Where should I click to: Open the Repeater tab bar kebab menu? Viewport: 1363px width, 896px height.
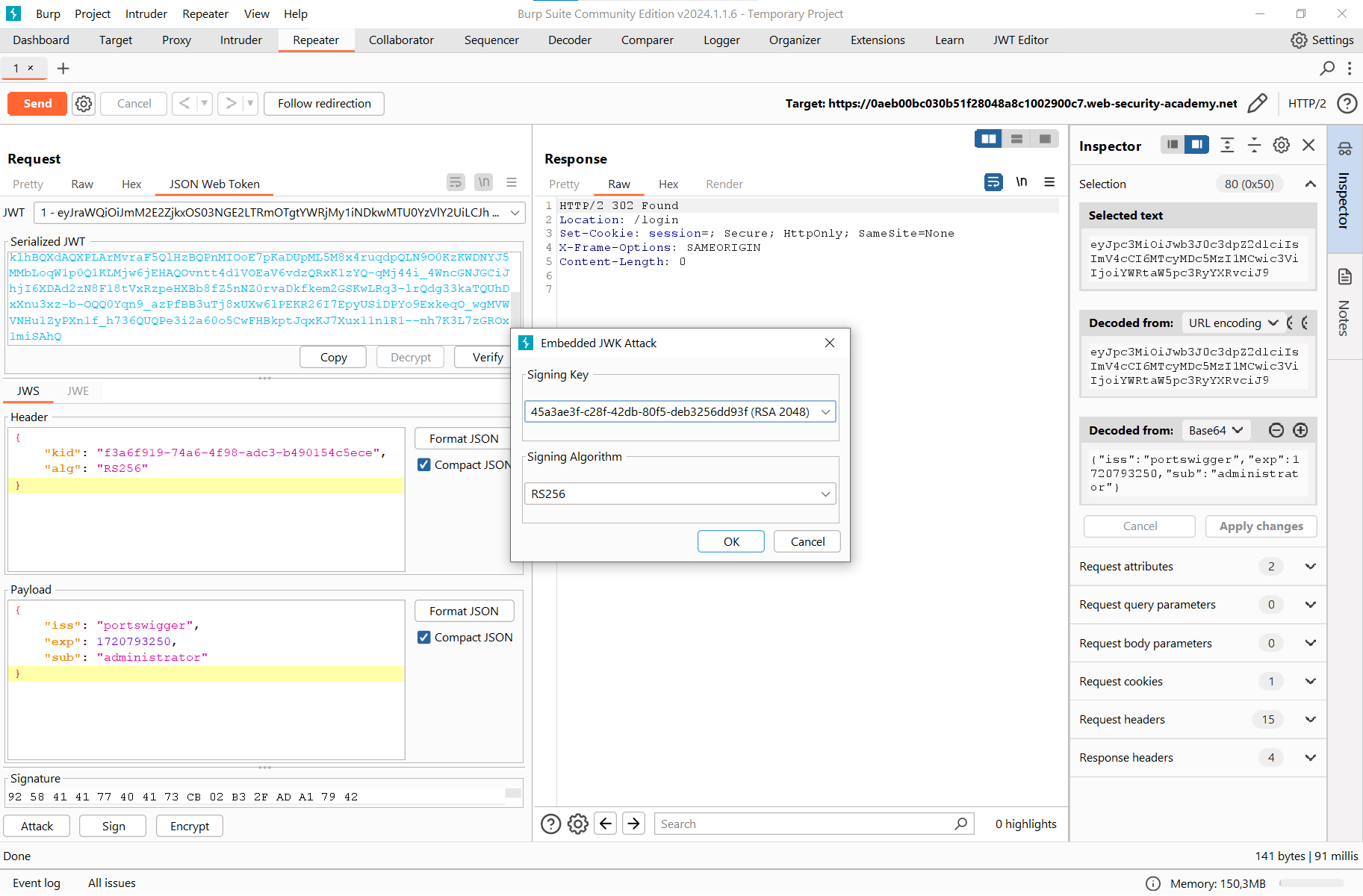tap(1350, 69)
